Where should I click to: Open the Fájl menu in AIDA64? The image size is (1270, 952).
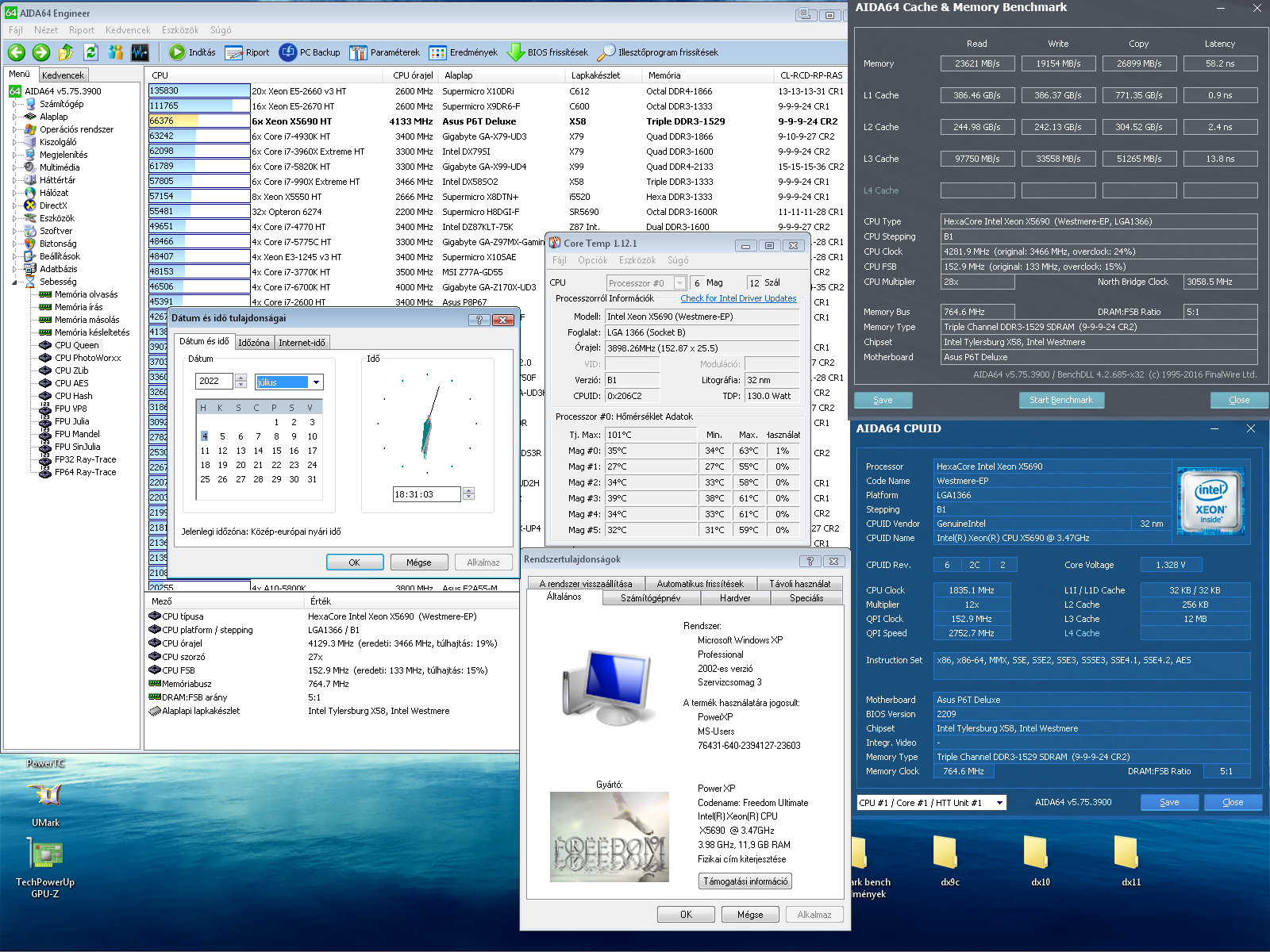tap(16, 30)
